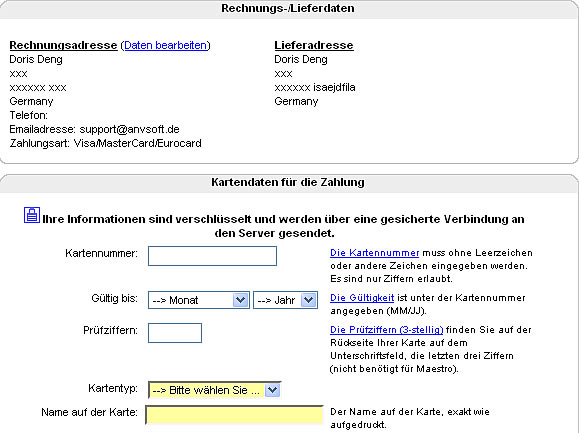The image size is (579, 433).
Task: Expand the Monat expiry dropdown
Action: (199, 300)
